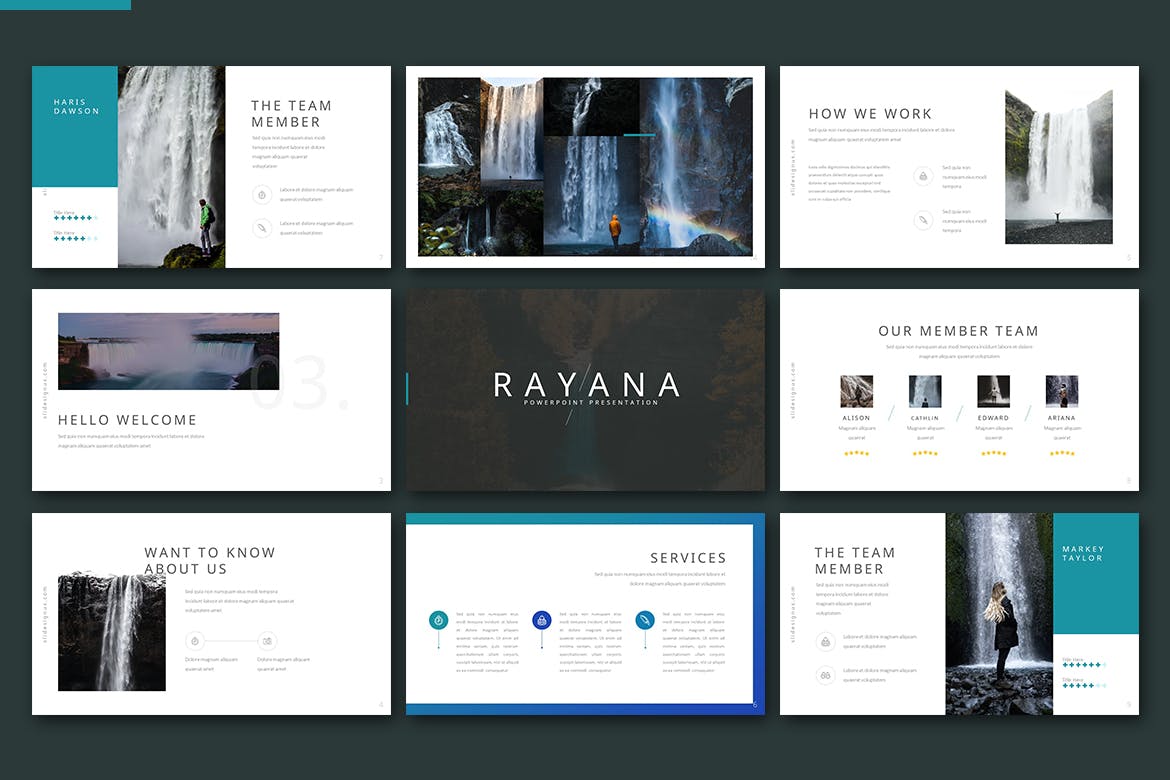Select Arjana's member photo
Screen dimensions: 1170x780
point(1062,391)
